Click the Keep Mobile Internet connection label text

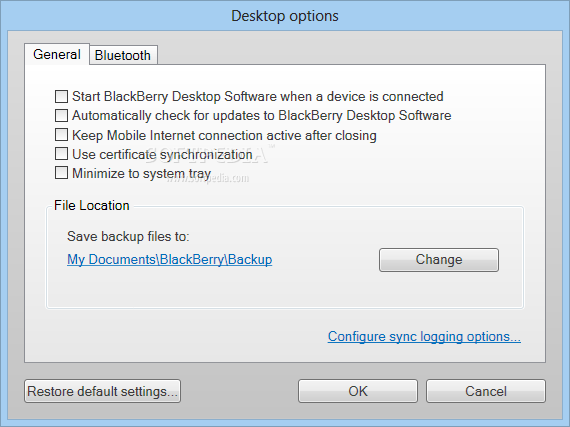(224, 135)
